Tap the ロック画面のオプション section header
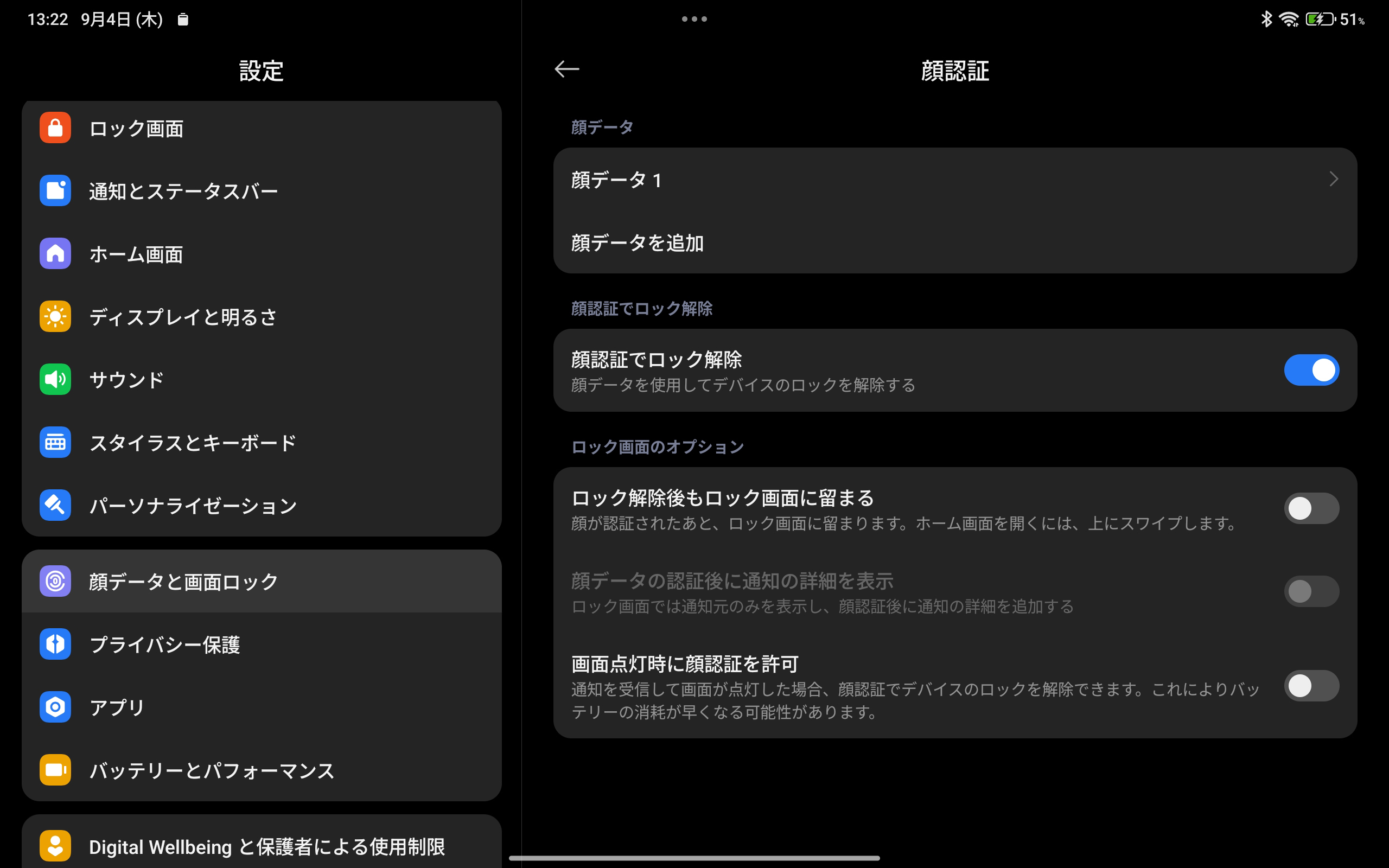This screenshot has height=868, width=1389. click(x=657, y=446)
